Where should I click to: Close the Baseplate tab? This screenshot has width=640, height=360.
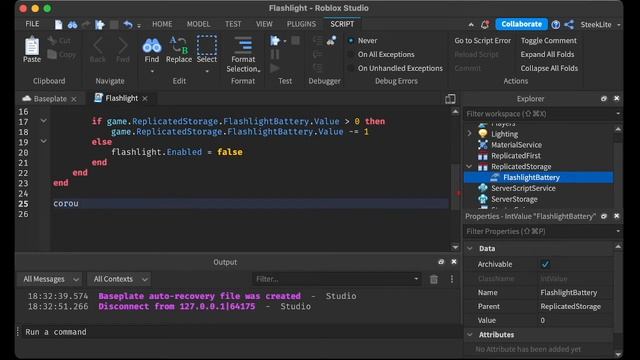[x=73, y=99]
